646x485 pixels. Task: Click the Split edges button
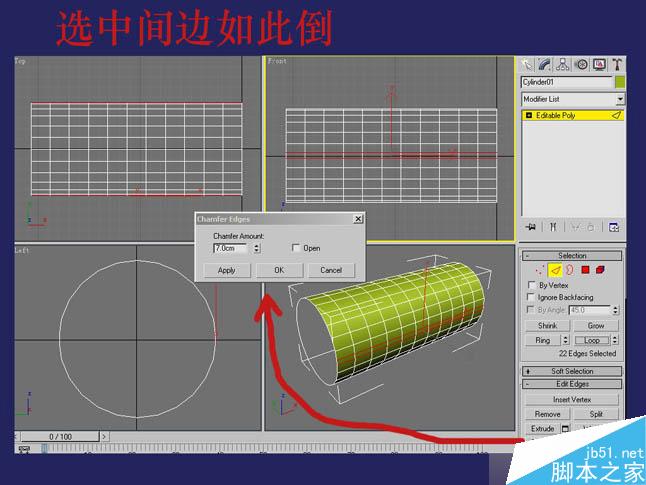(x=596, y=414)
